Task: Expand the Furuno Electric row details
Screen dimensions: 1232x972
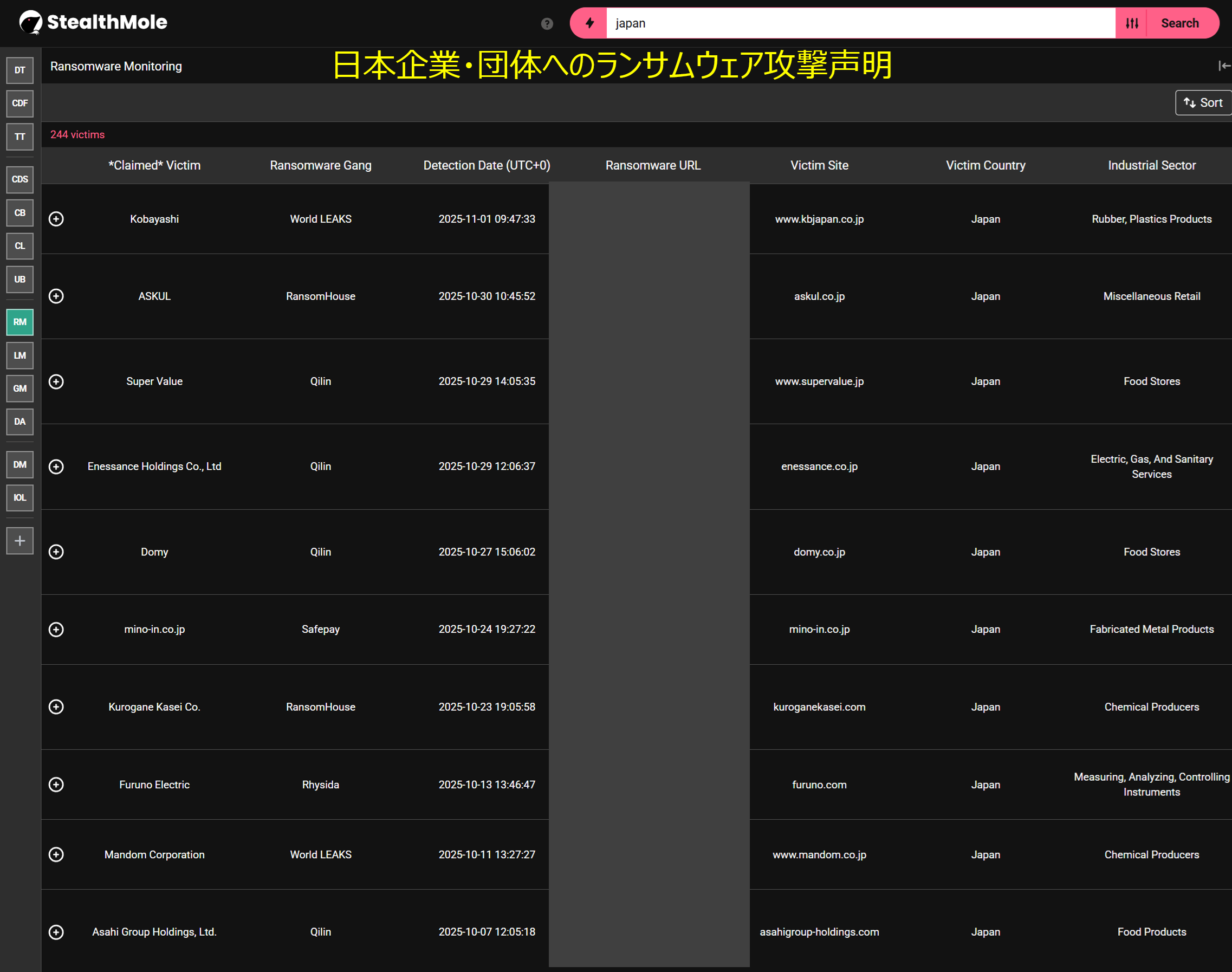Action: (56, 785)
